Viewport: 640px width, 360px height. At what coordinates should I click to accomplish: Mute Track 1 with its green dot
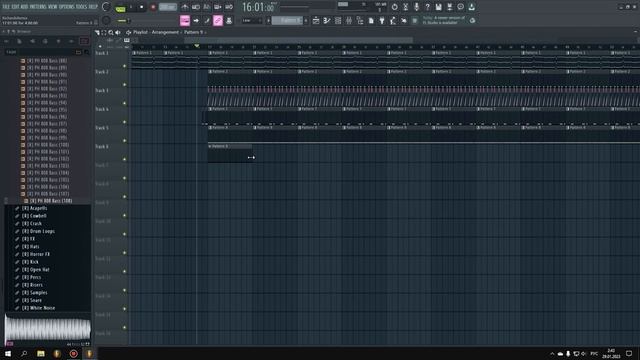pyautogui.click(x=124, y=66)
